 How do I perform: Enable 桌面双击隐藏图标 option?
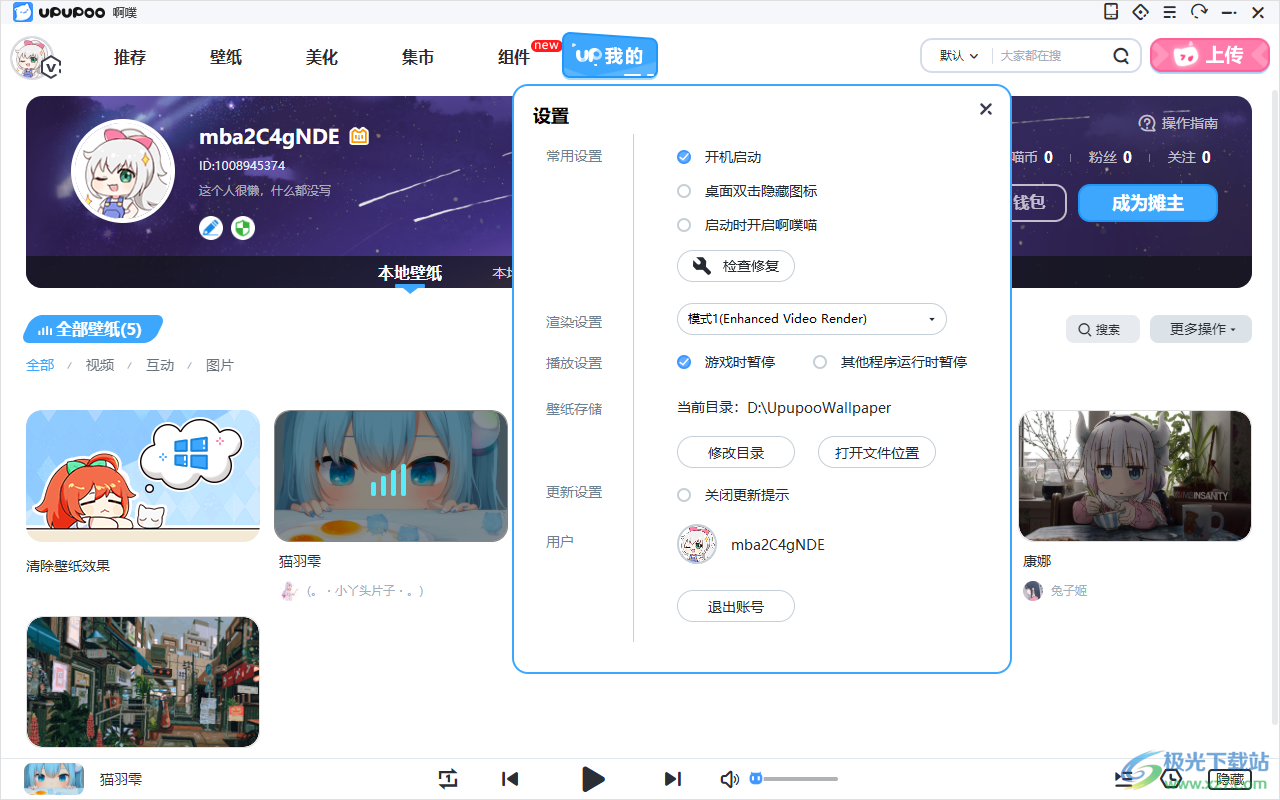point(684,191)
